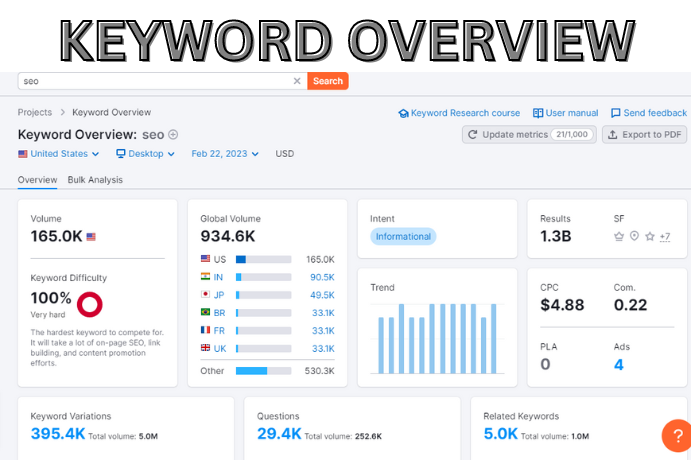Click into the keyword search input field
692x461 pixels.
tap(150, 81)
